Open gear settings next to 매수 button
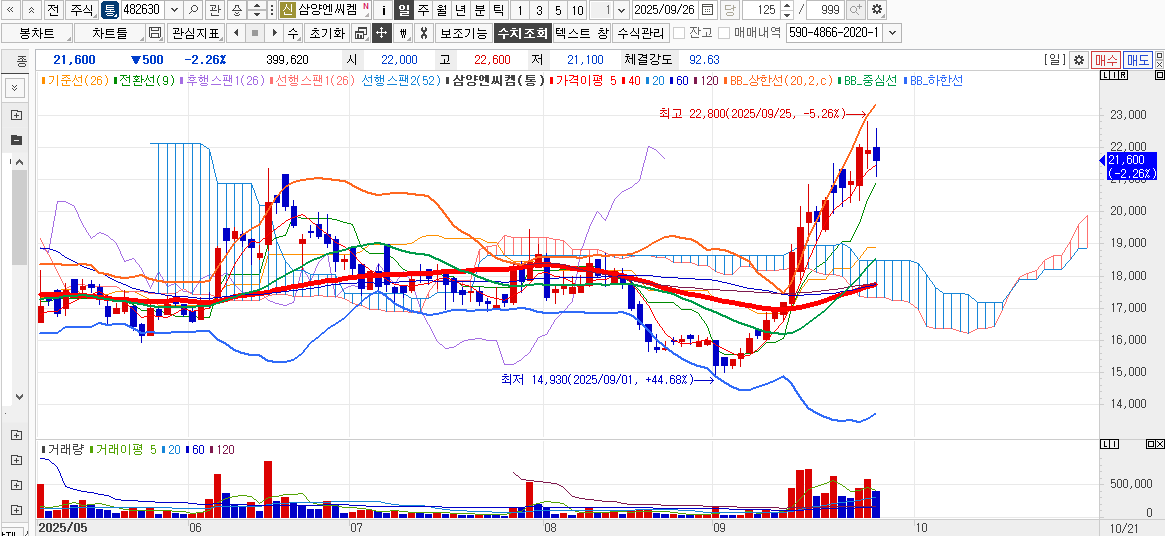The image size is (1165, 536). click(x=1078, y=60)
